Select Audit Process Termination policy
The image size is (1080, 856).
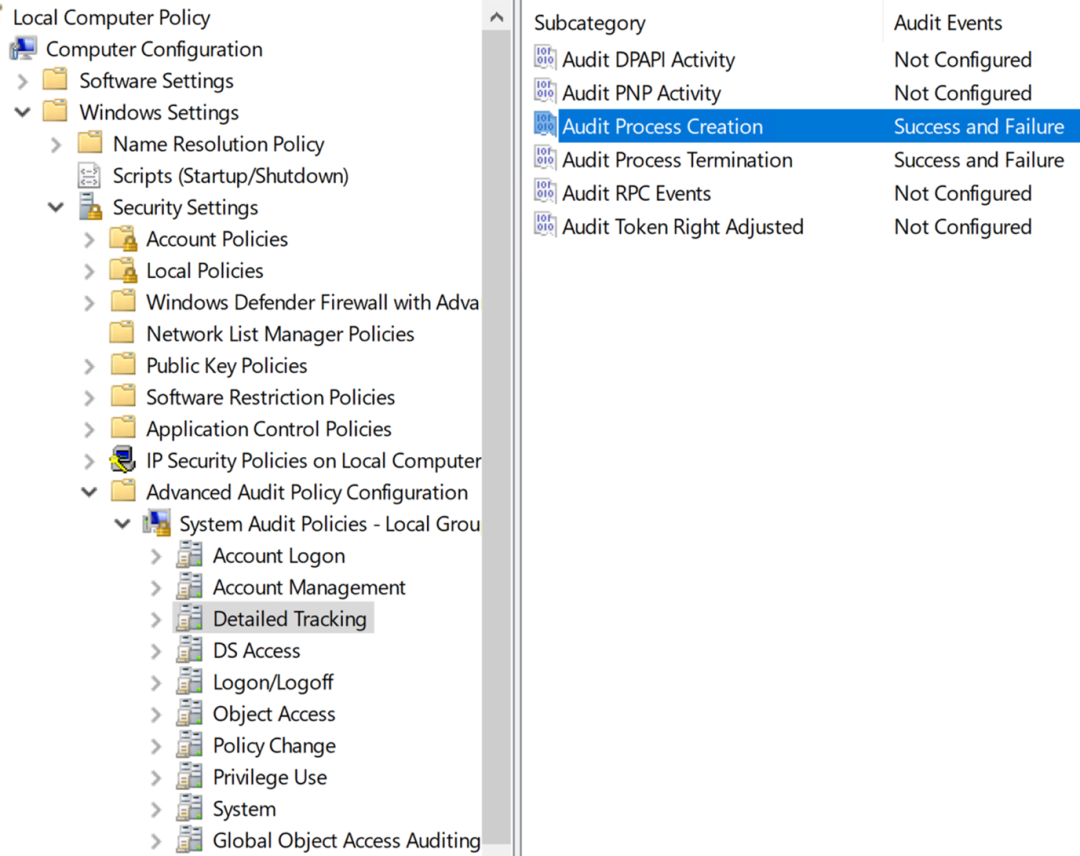(x=677, y=160)
